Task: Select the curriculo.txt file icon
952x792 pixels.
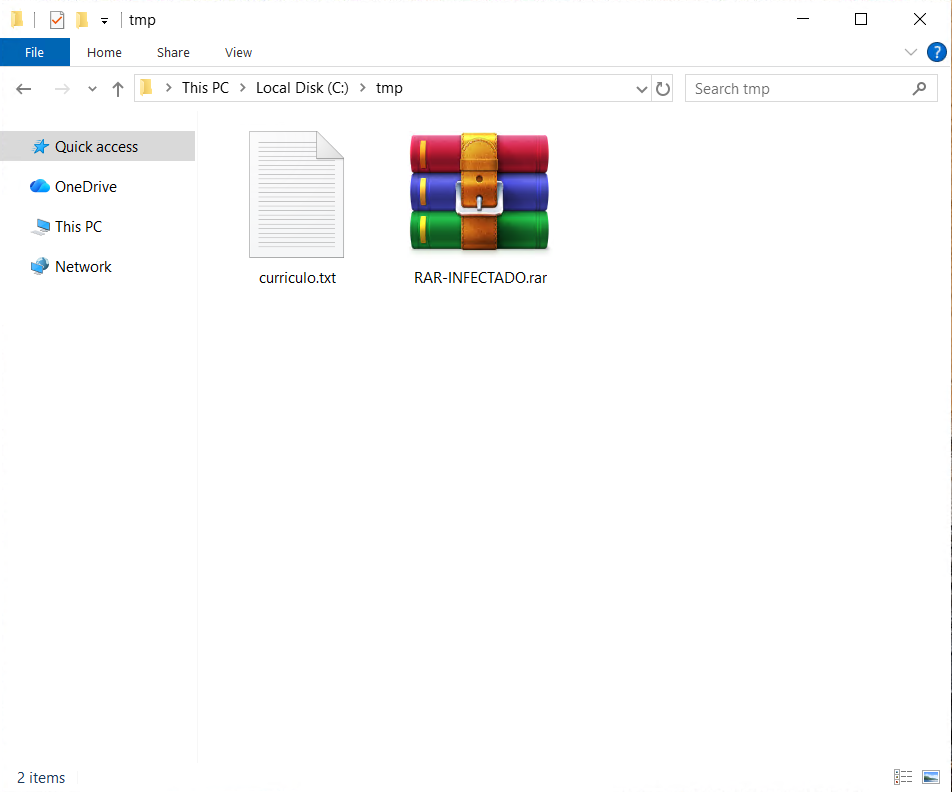Action: click(x=296, y=194)
